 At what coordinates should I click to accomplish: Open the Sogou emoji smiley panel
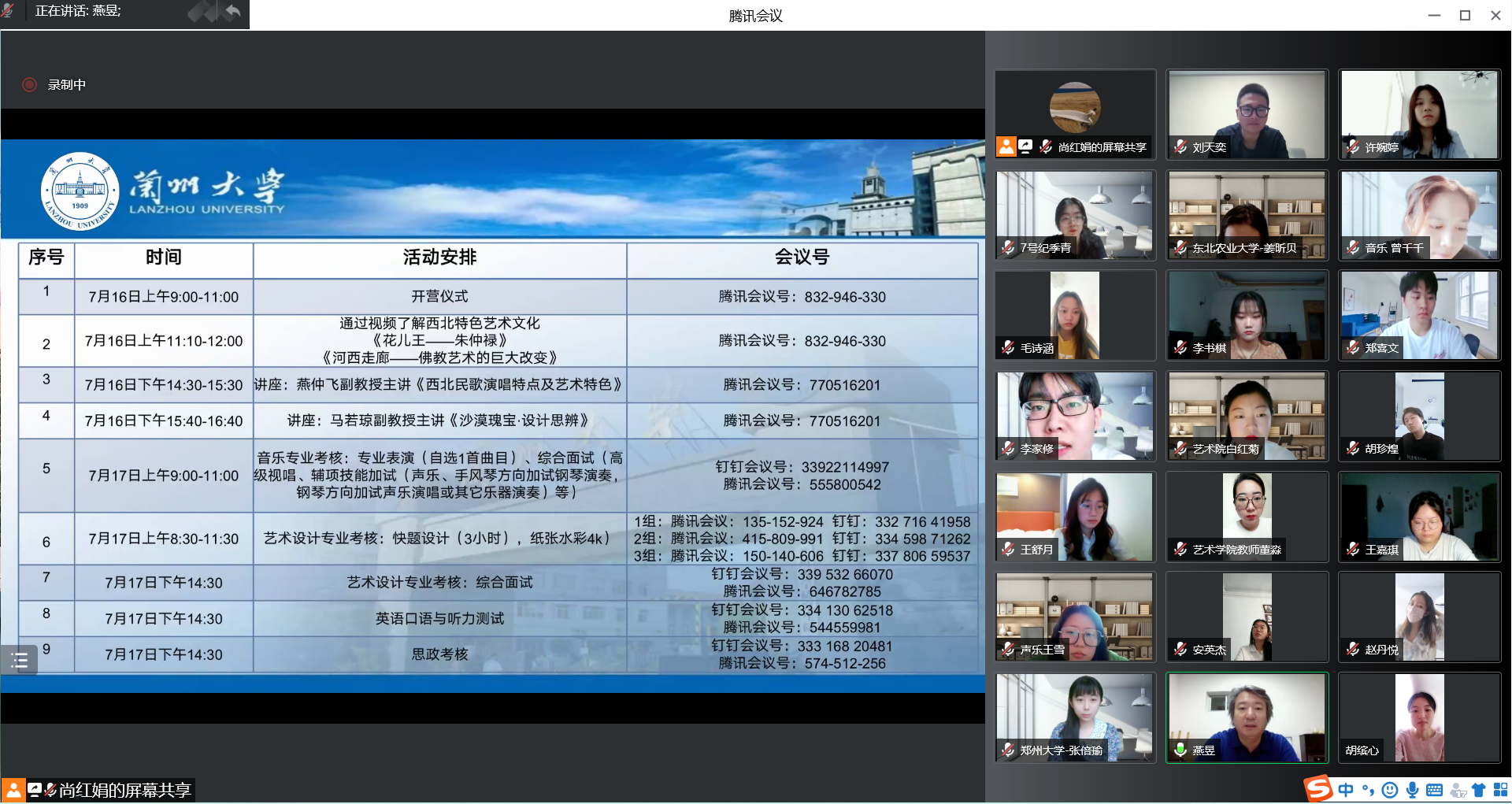(x=1390, y=790)
